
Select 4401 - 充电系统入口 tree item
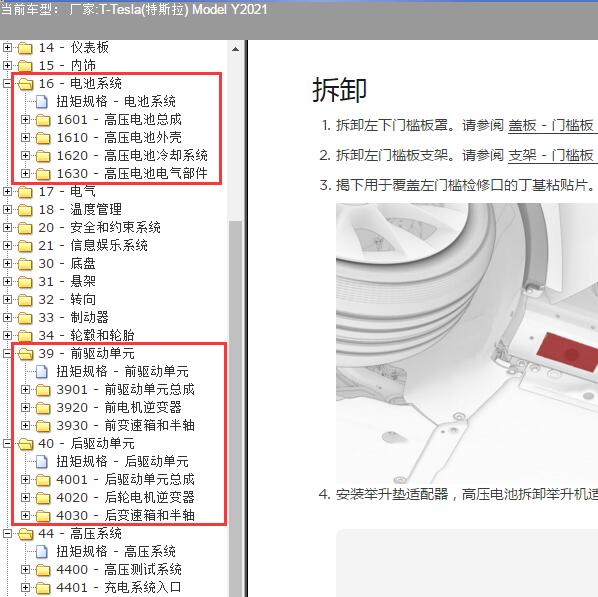[119, 588]
